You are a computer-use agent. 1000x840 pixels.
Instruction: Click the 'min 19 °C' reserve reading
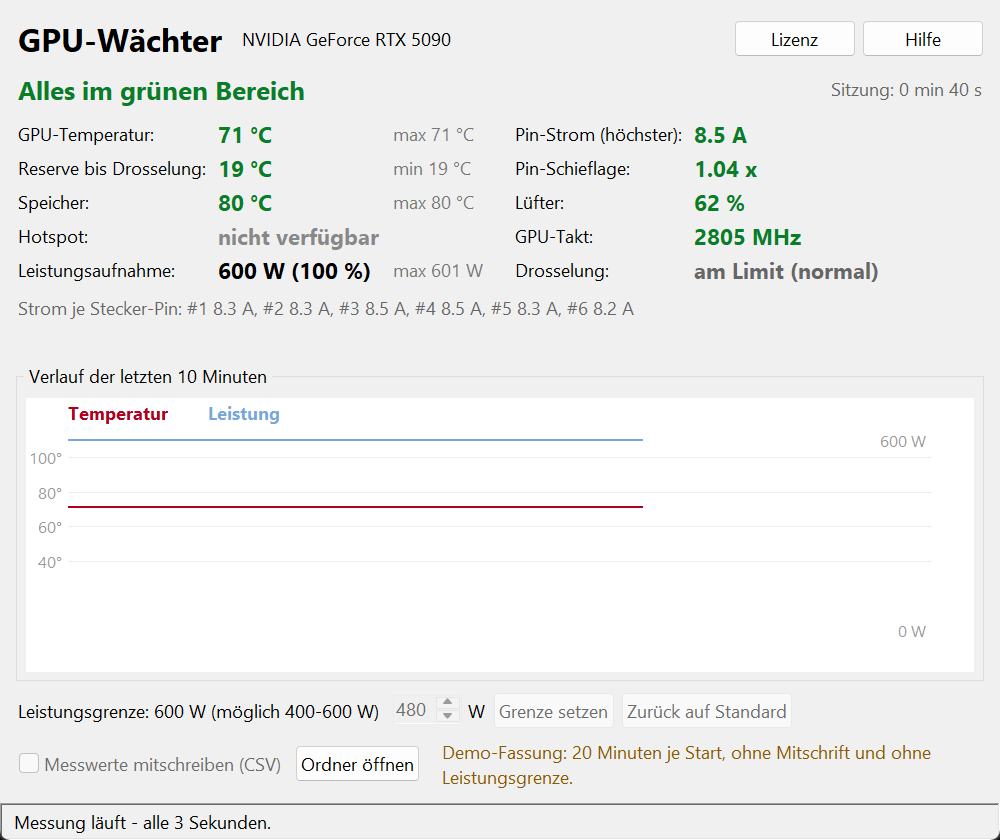[x=432, y=169]
